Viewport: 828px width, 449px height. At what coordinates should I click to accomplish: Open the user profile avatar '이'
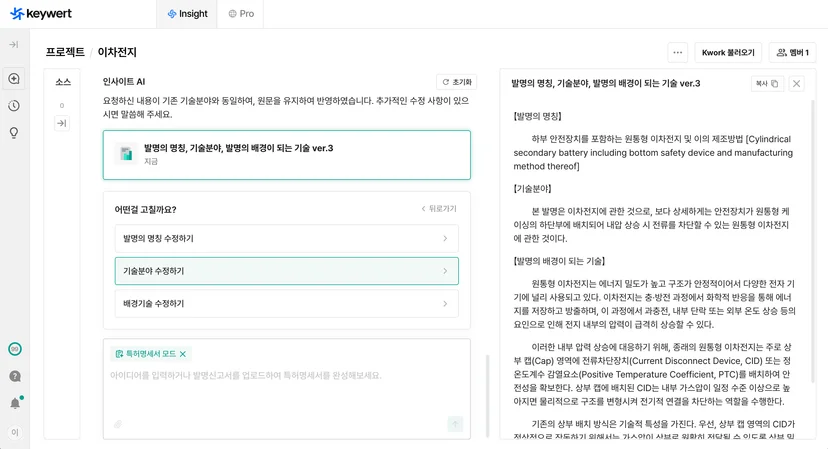[15, 432]
